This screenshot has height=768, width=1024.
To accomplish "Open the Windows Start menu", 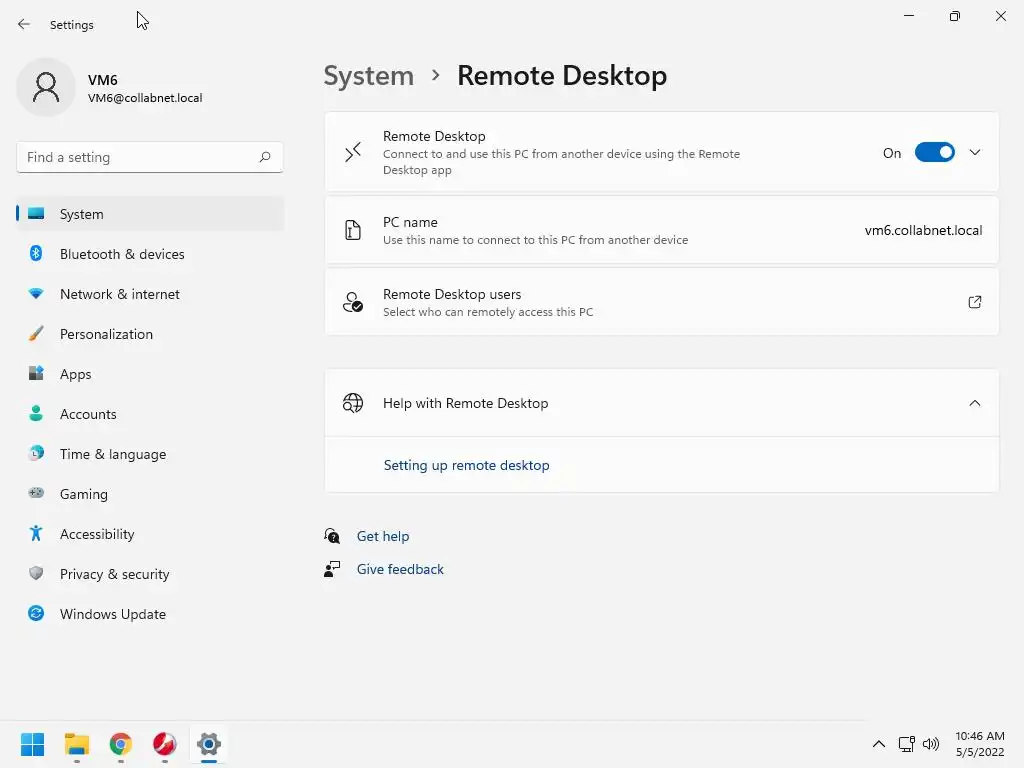I will [x=33, y=744].
